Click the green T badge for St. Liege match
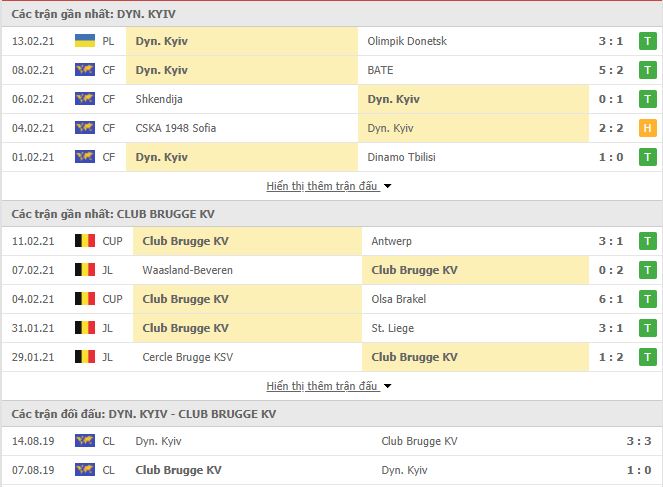Image resolution: width=663 pixels, height=487 pixels. [647, 328]
